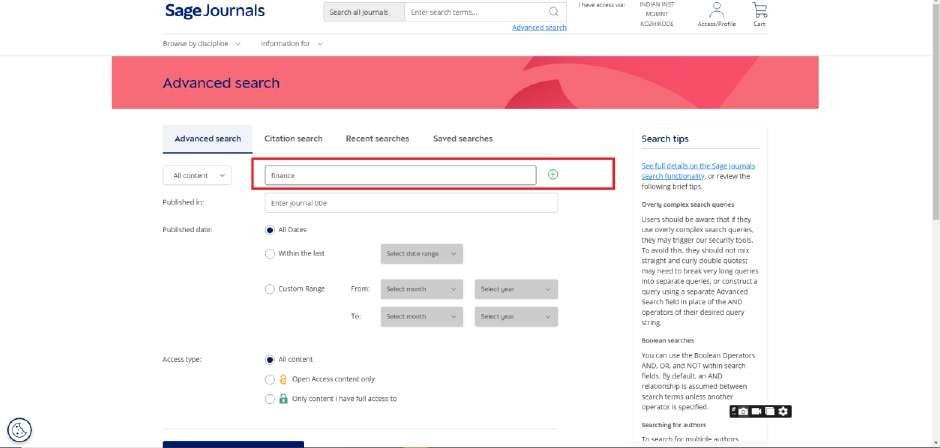Click the video record icon in floating toolbar
This screenshot has height=448, width=940.
[757, 411]
